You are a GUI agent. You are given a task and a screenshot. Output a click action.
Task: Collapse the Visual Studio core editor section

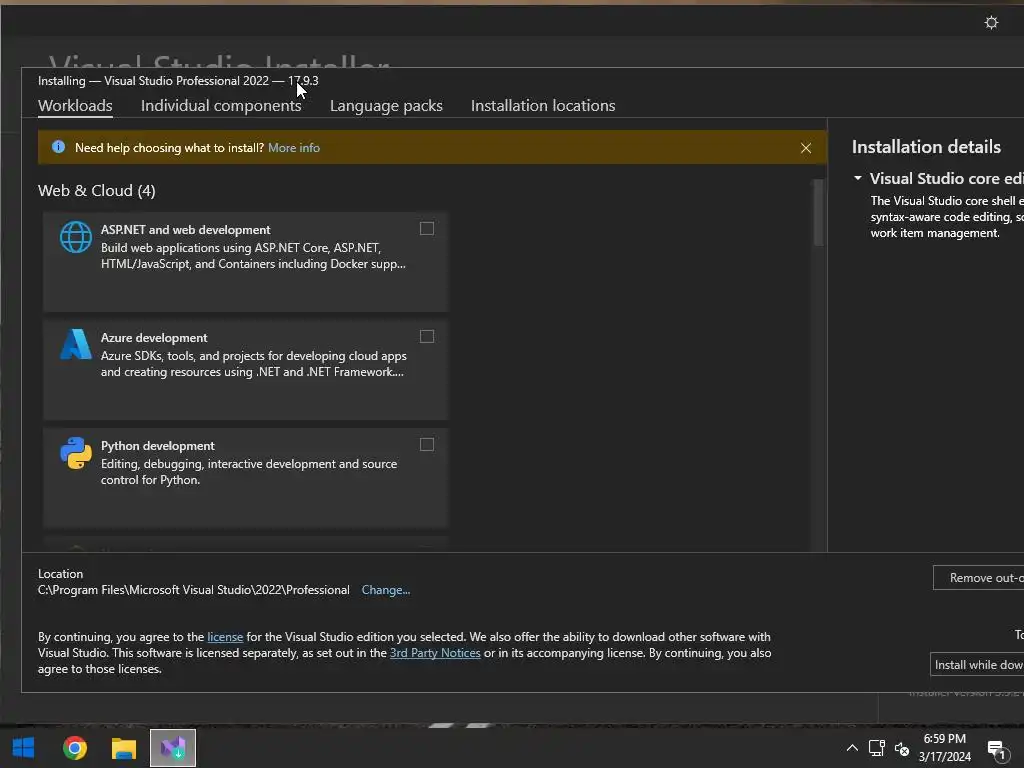coord(858,178)
